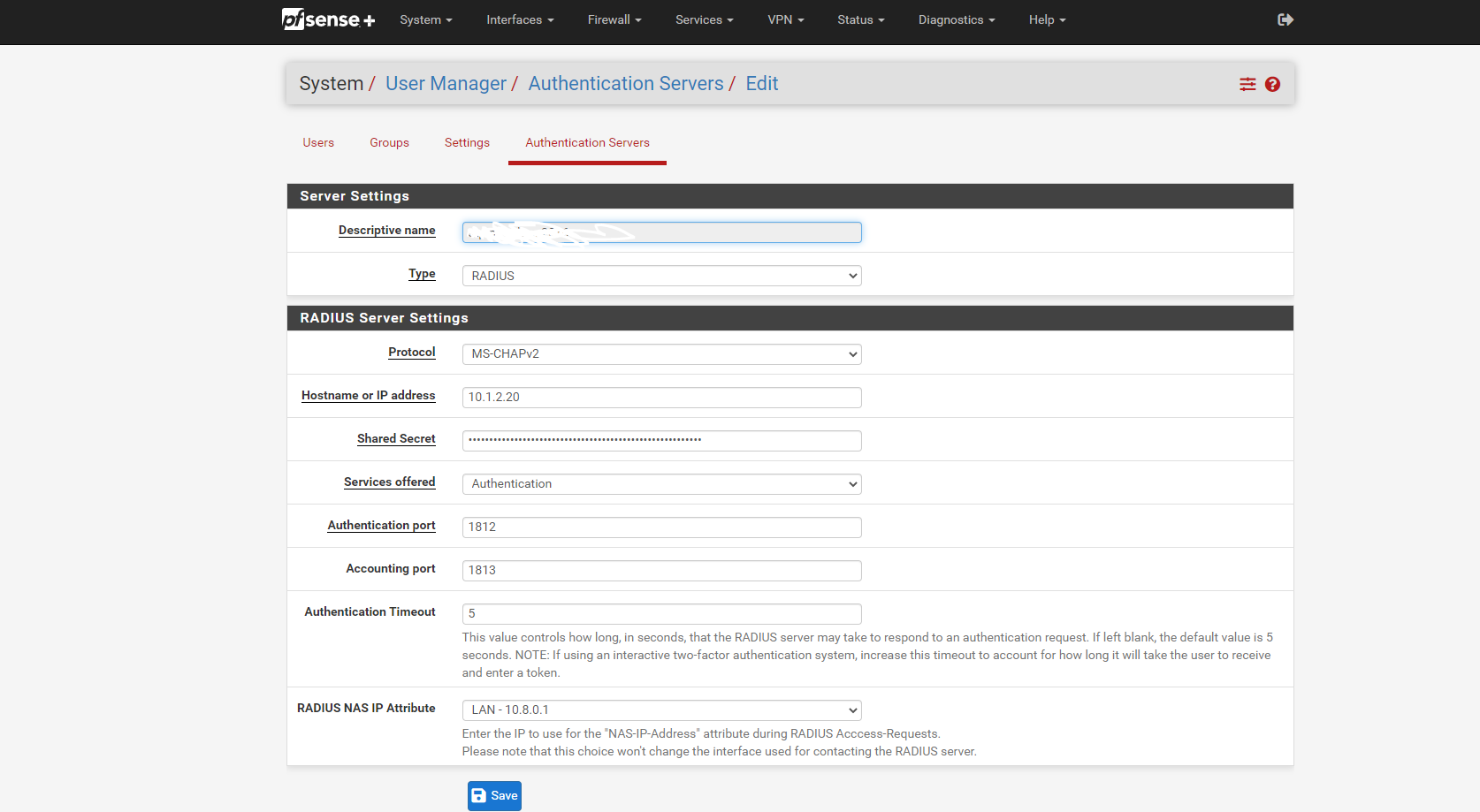Image resolution: width=1480 pixels, height=812 pixels.
Task: Open the VPN menu
Action: tap(785, 19)
